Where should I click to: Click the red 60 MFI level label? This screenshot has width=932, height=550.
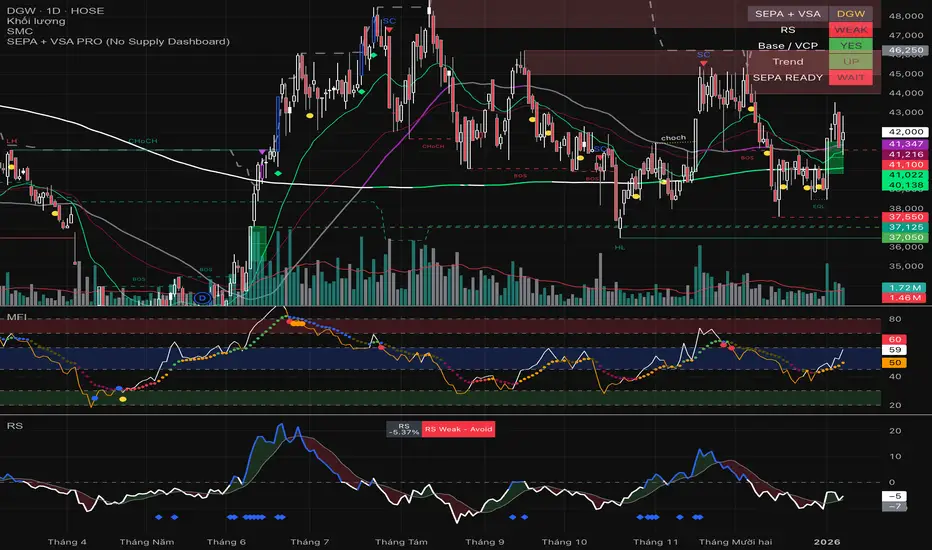coord(895,340)
